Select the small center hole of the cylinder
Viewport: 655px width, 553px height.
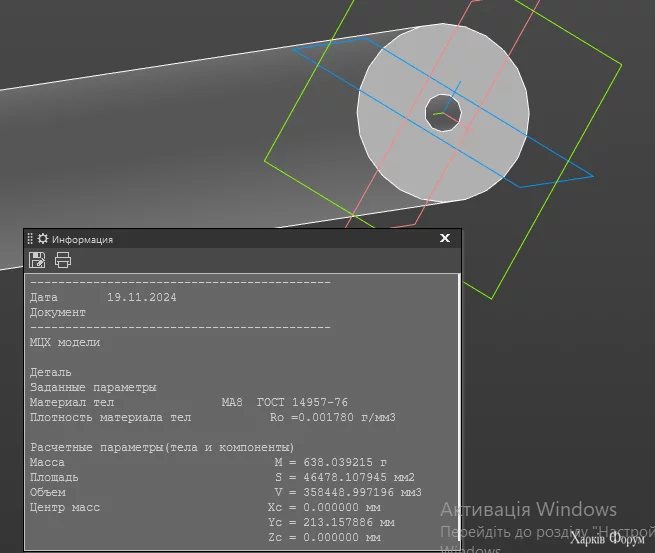[x=442, y=112]
